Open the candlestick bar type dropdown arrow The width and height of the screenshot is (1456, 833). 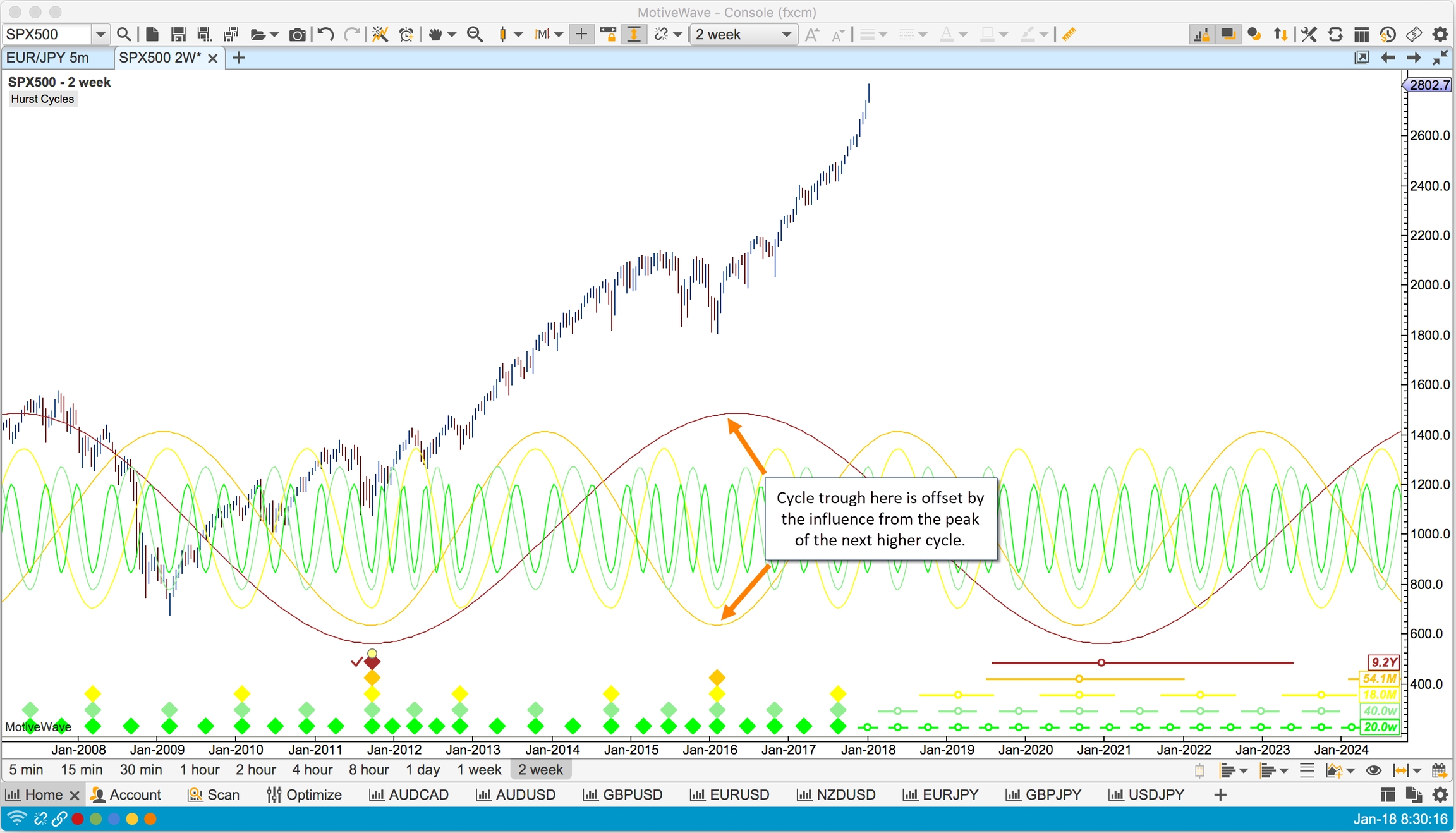click(x=518, y=35)
